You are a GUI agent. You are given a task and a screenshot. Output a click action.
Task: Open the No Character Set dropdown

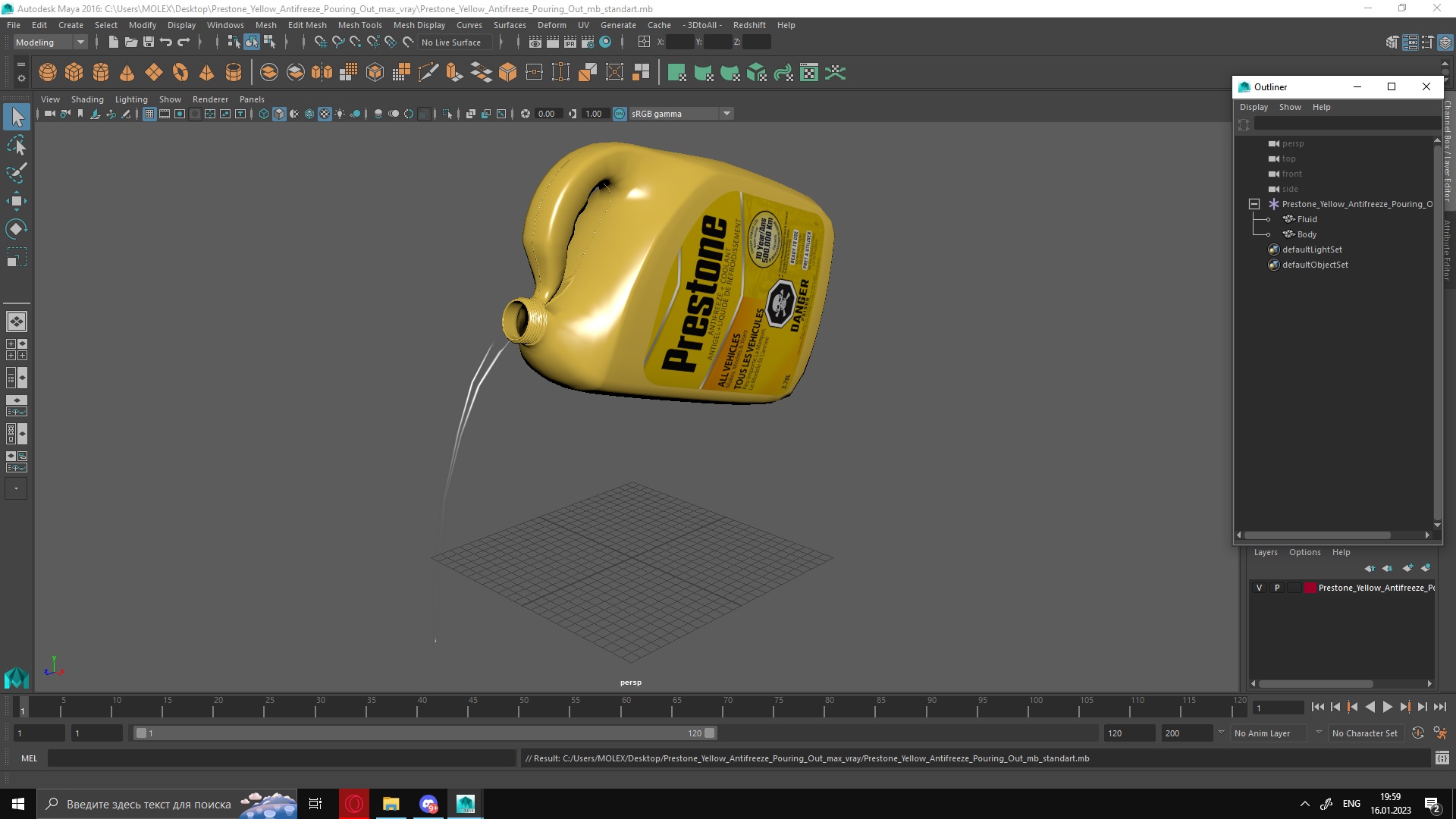[x=1365, y=733]
